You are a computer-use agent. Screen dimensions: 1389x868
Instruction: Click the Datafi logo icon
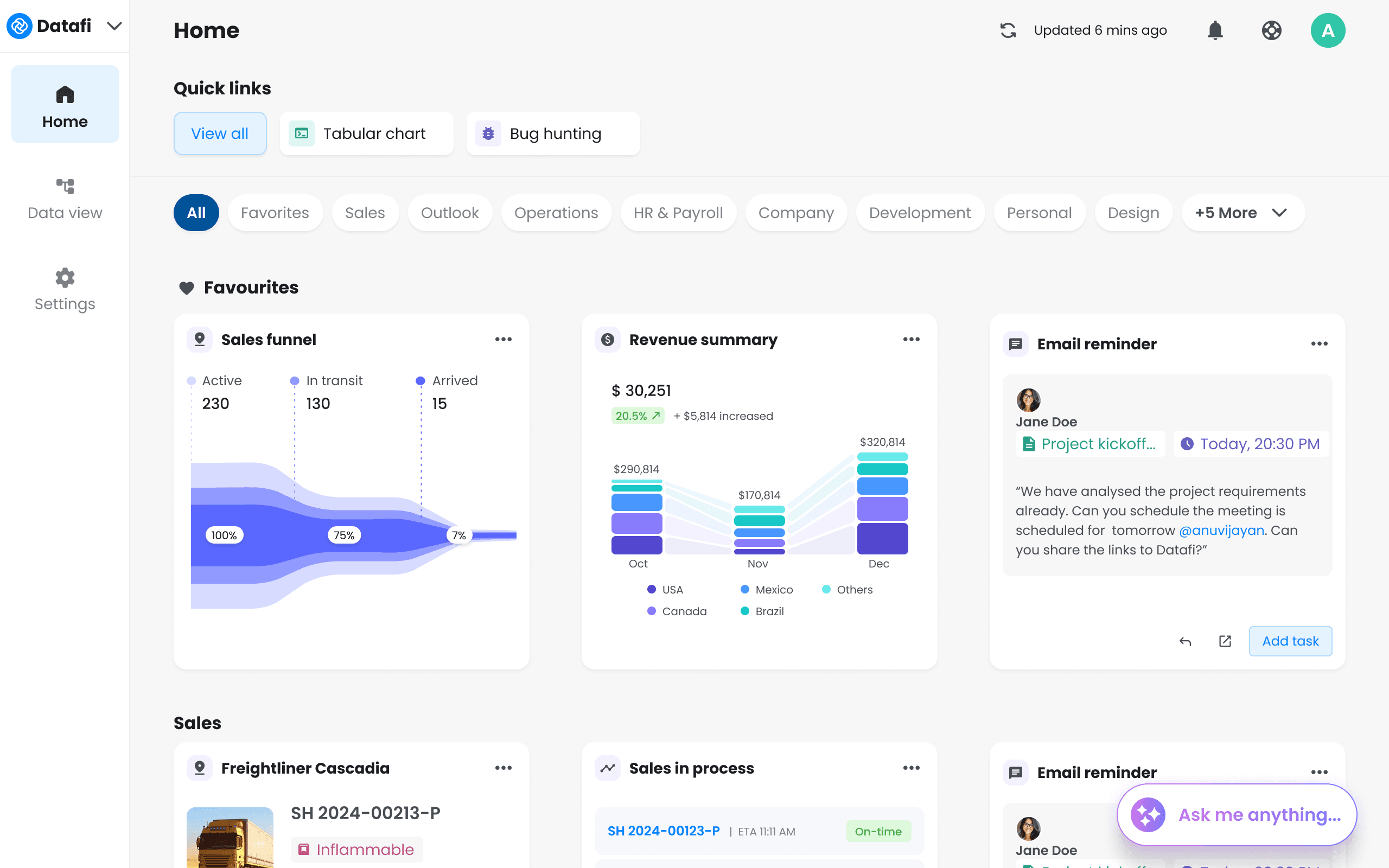(x=19, y=26)
